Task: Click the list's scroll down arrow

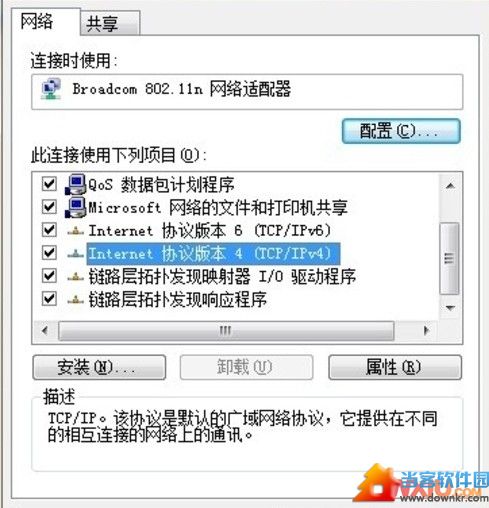Action: coord(450,308)
